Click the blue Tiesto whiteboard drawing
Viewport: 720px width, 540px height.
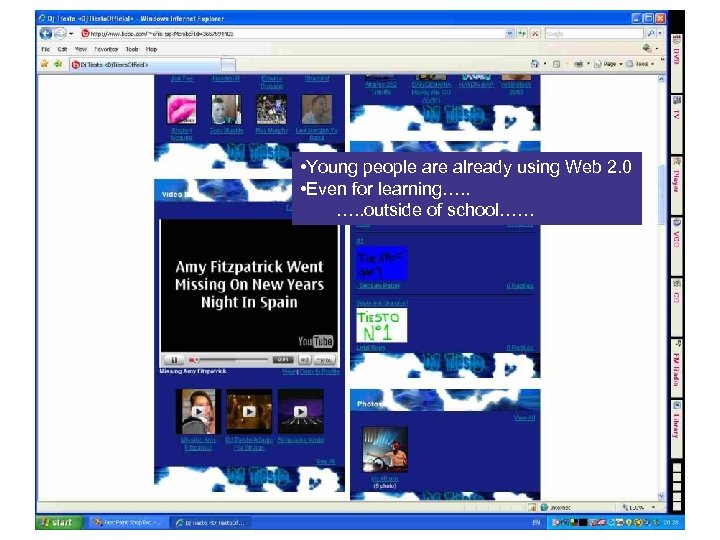382,263
